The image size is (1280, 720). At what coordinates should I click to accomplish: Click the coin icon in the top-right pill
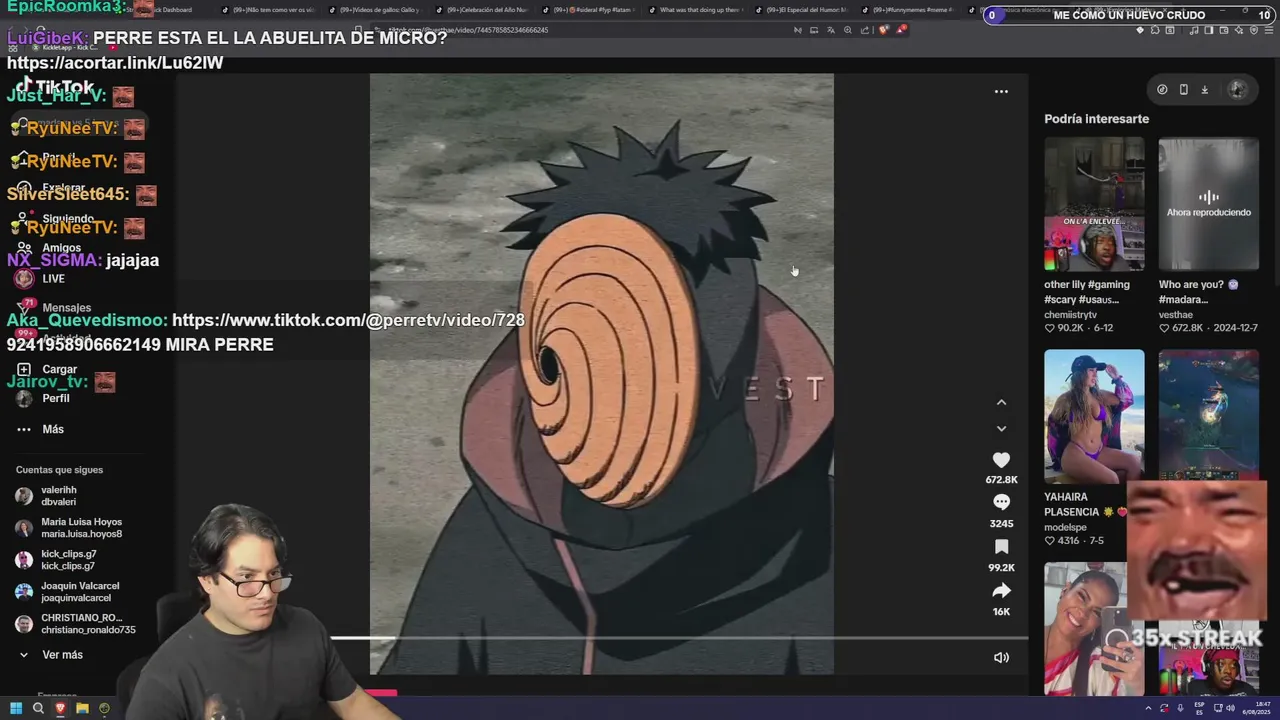(1162, 89)
